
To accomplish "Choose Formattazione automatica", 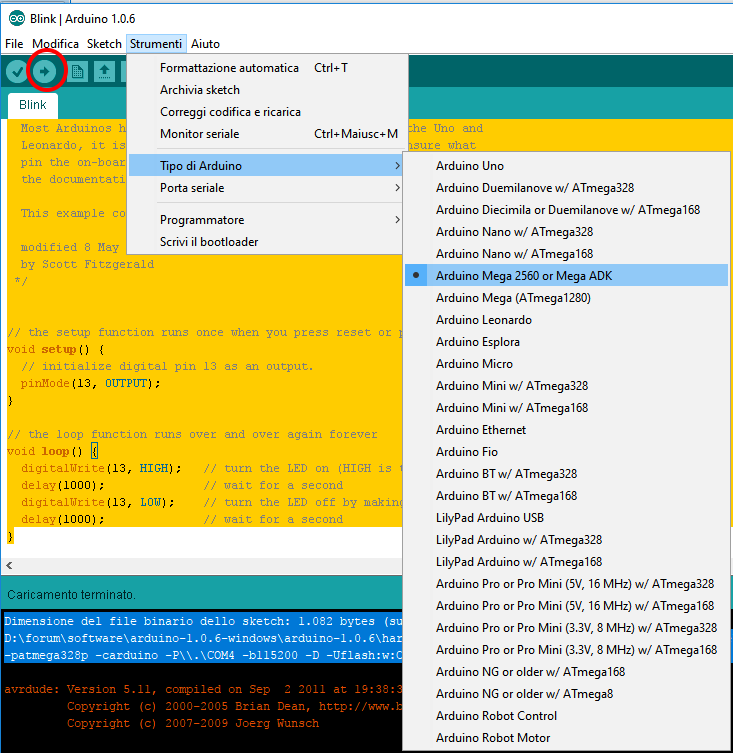I will pyautogui.click(x=229, y=68).
